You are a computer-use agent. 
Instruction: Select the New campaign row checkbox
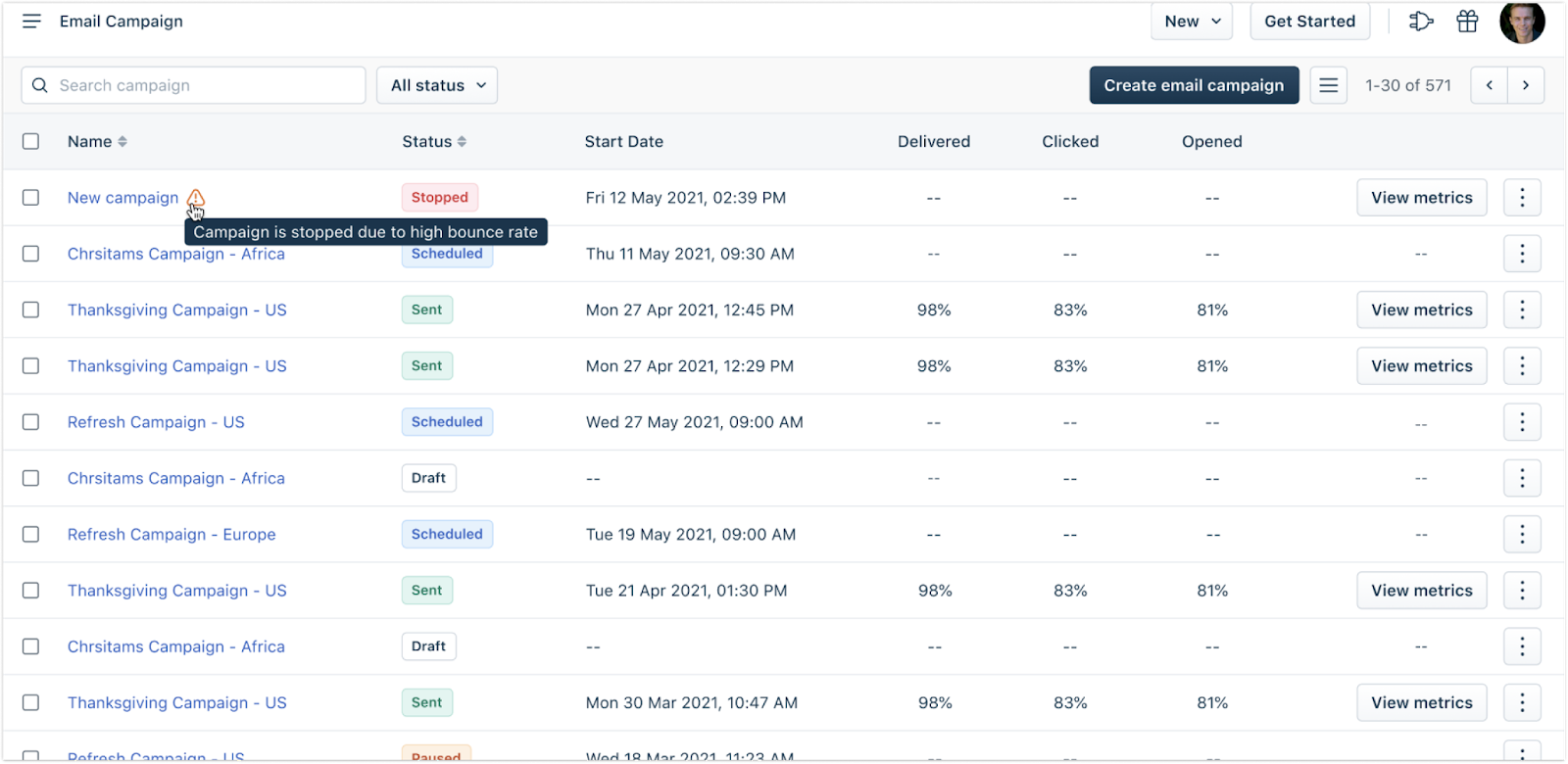pos(31,198)
